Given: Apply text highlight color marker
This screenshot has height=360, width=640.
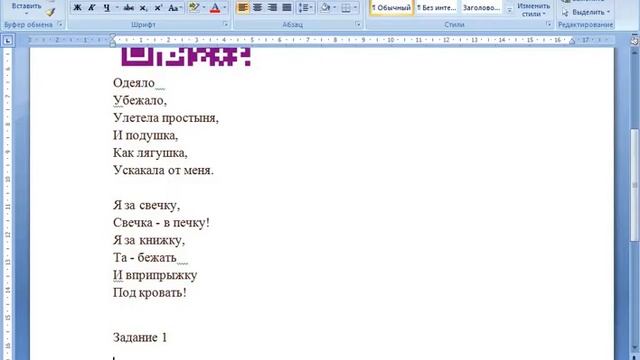Looking at the screenshot, I should tap(194, 8).
